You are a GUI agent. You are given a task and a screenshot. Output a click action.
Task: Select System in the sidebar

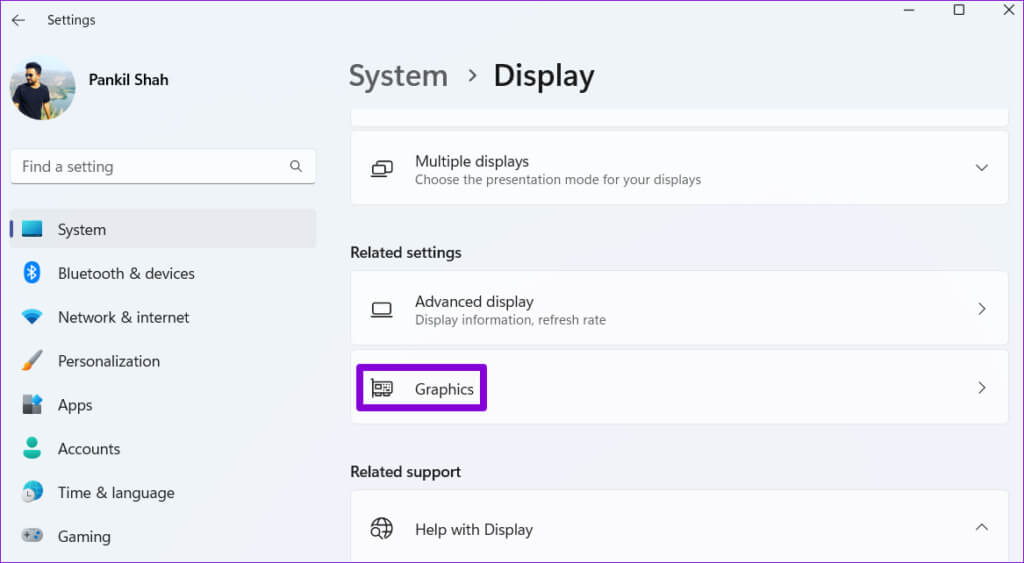point(82,229)
